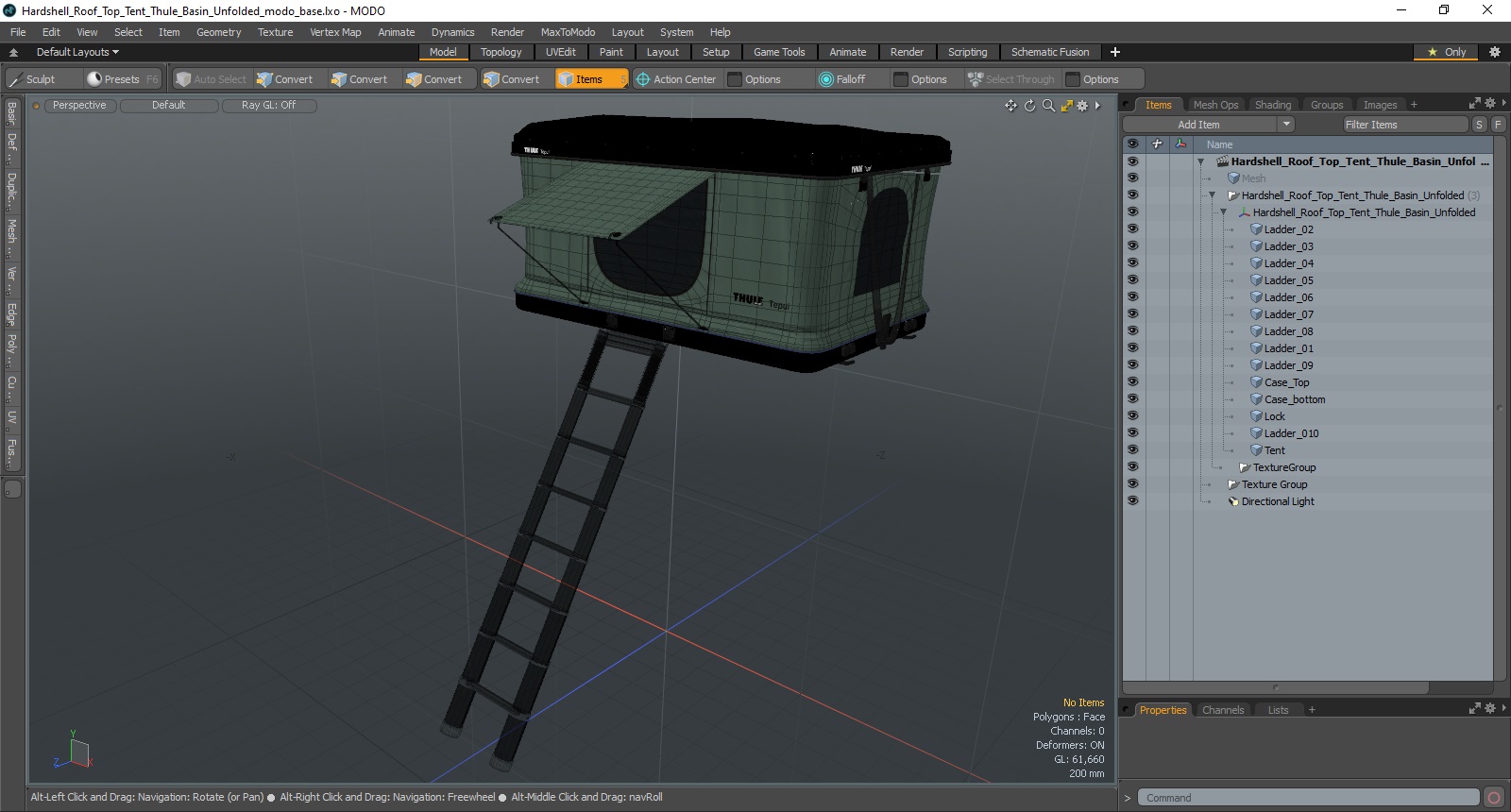Screen dimensions: 1511x812
Task: Click the Command input field
Action: tap(1308, 798)
